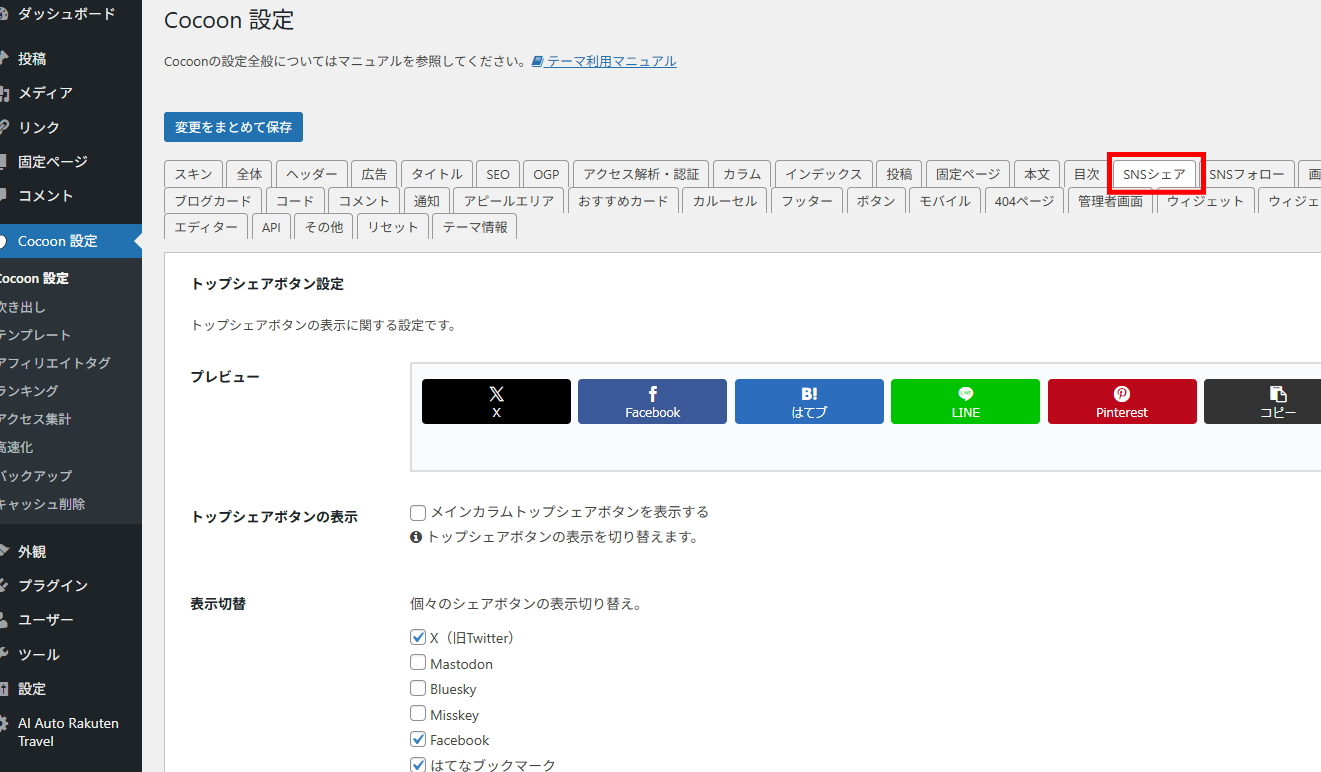Click the X share button in preview

click(496, 401)
